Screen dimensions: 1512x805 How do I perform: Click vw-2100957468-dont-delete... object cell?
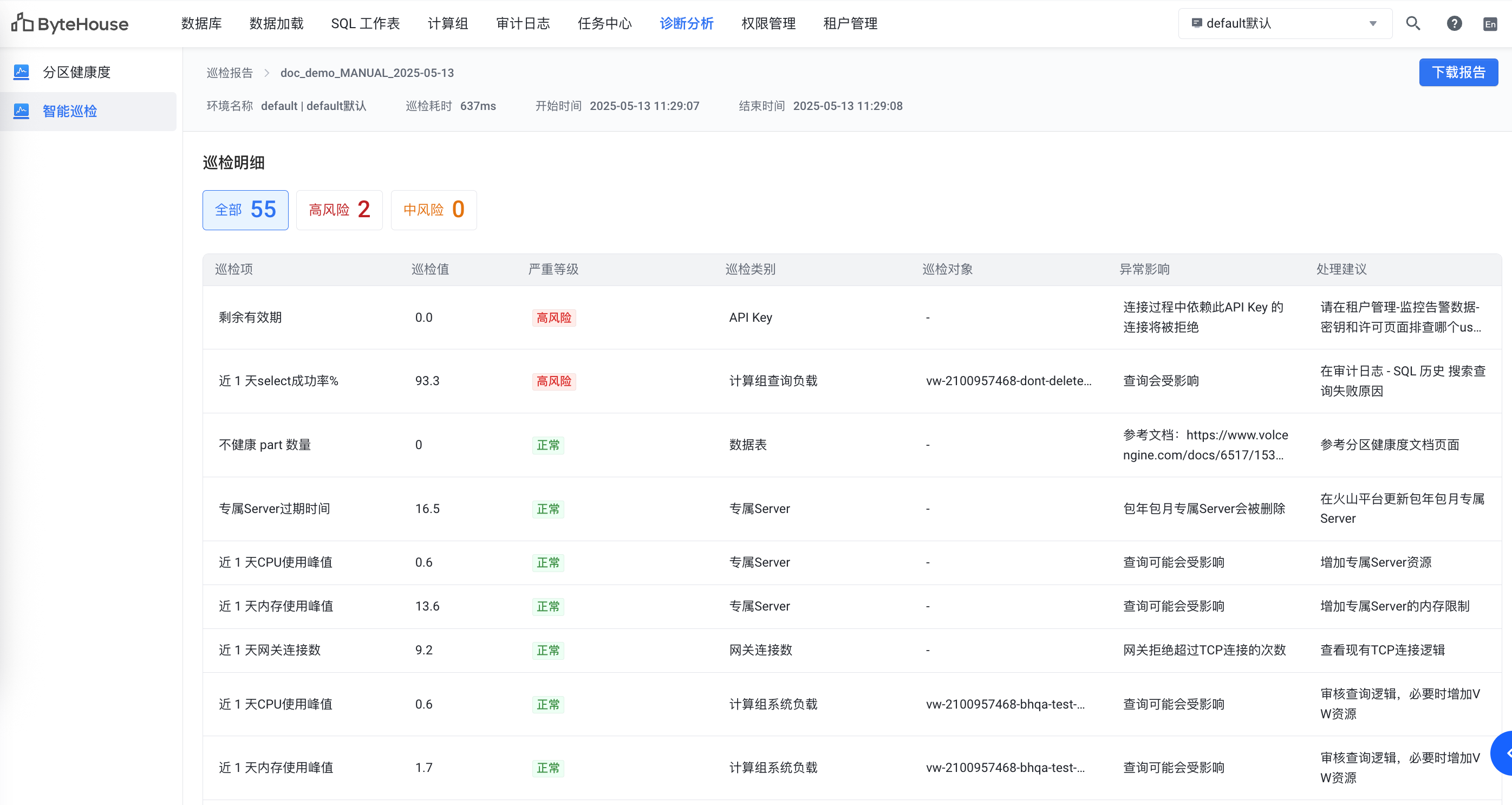click(1009, 381)
